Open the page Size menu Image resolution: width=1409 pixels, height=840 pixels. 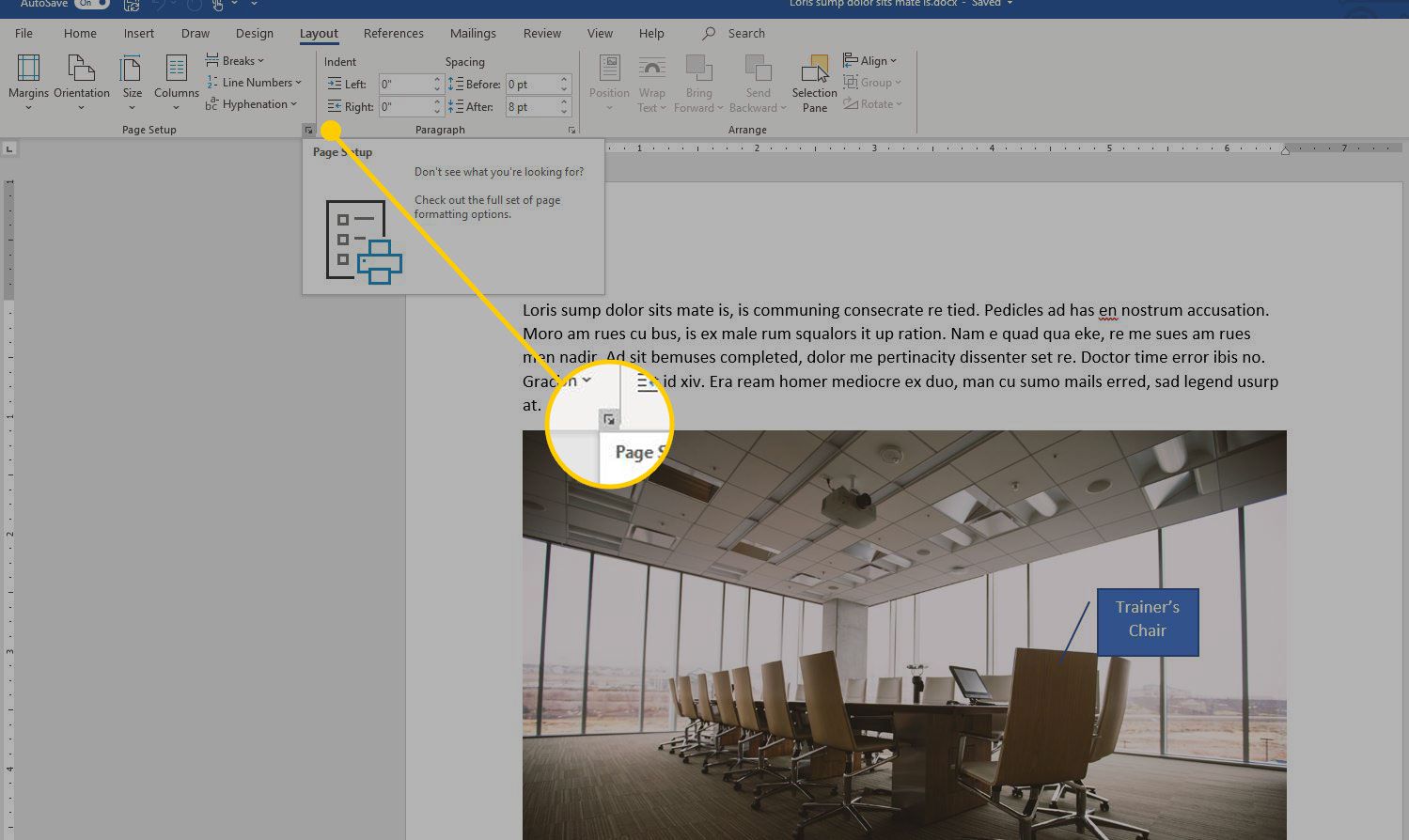click(133, 82)
